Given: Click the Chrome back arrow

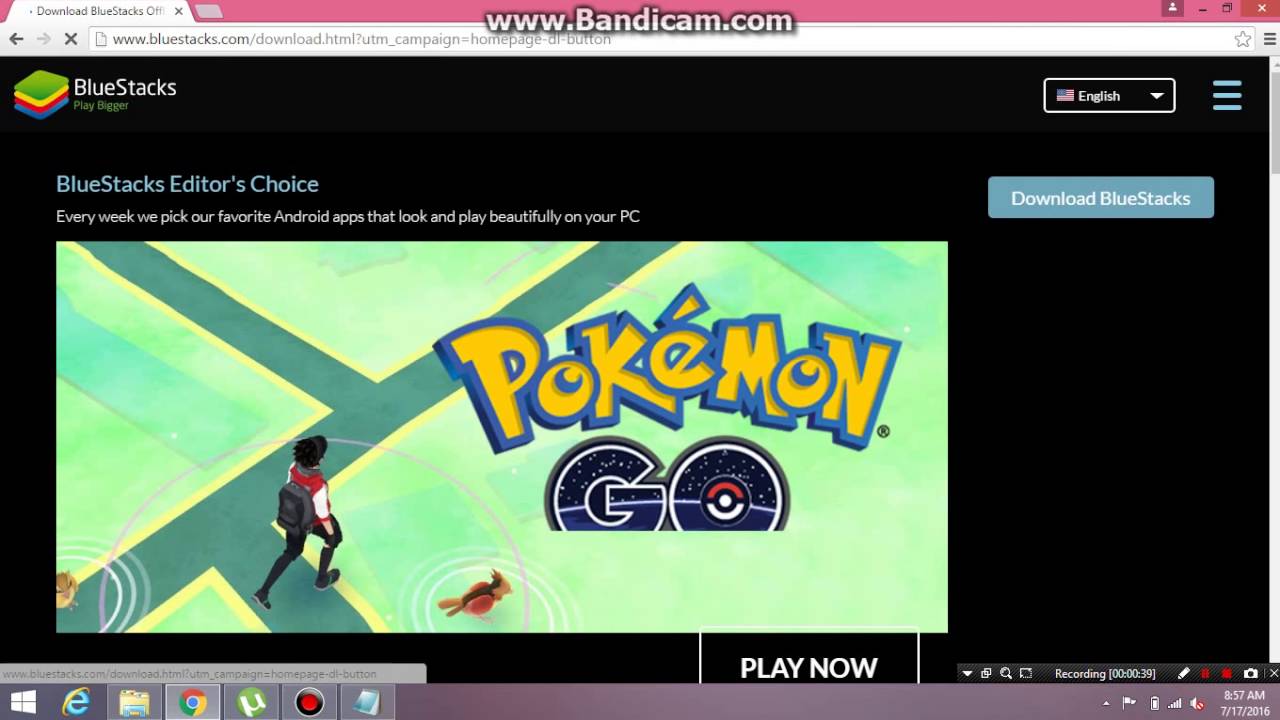Looking at the screenshot, I should (x=16, y=39).
